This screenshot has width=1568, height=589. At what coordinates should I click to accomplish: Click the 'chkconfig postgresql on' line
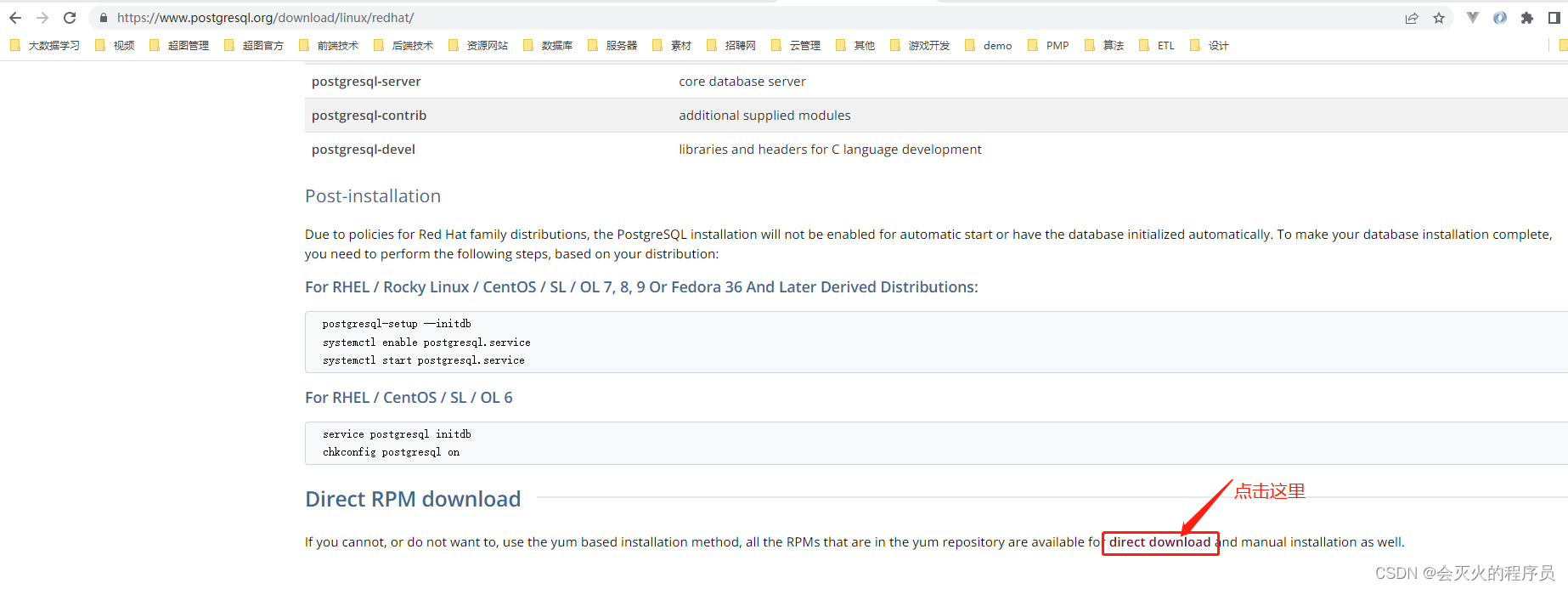click(391, 452)
